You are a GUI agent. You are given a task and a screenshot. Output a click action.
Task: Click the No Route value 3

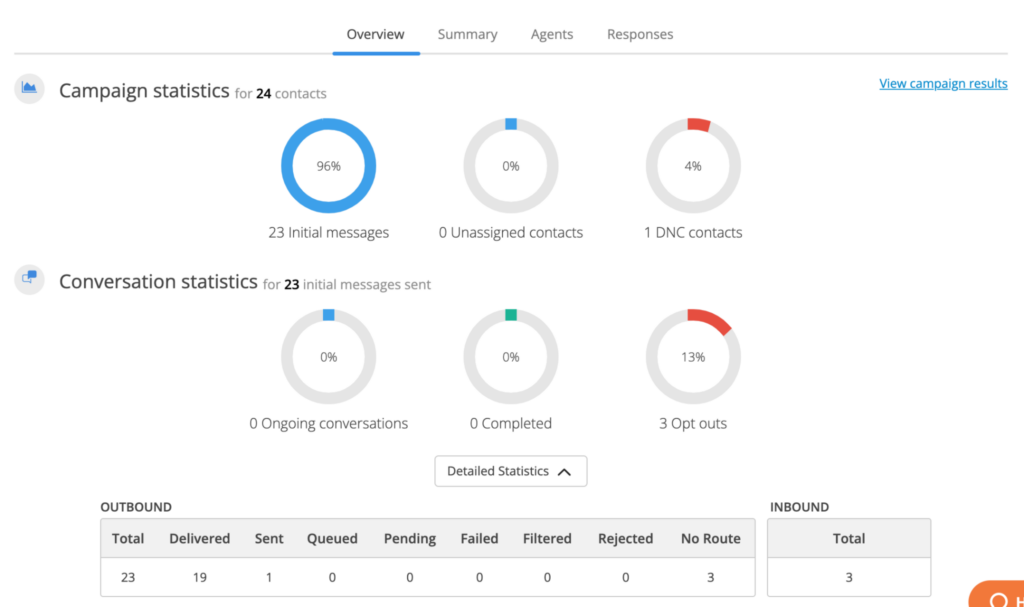click(711, 578)
